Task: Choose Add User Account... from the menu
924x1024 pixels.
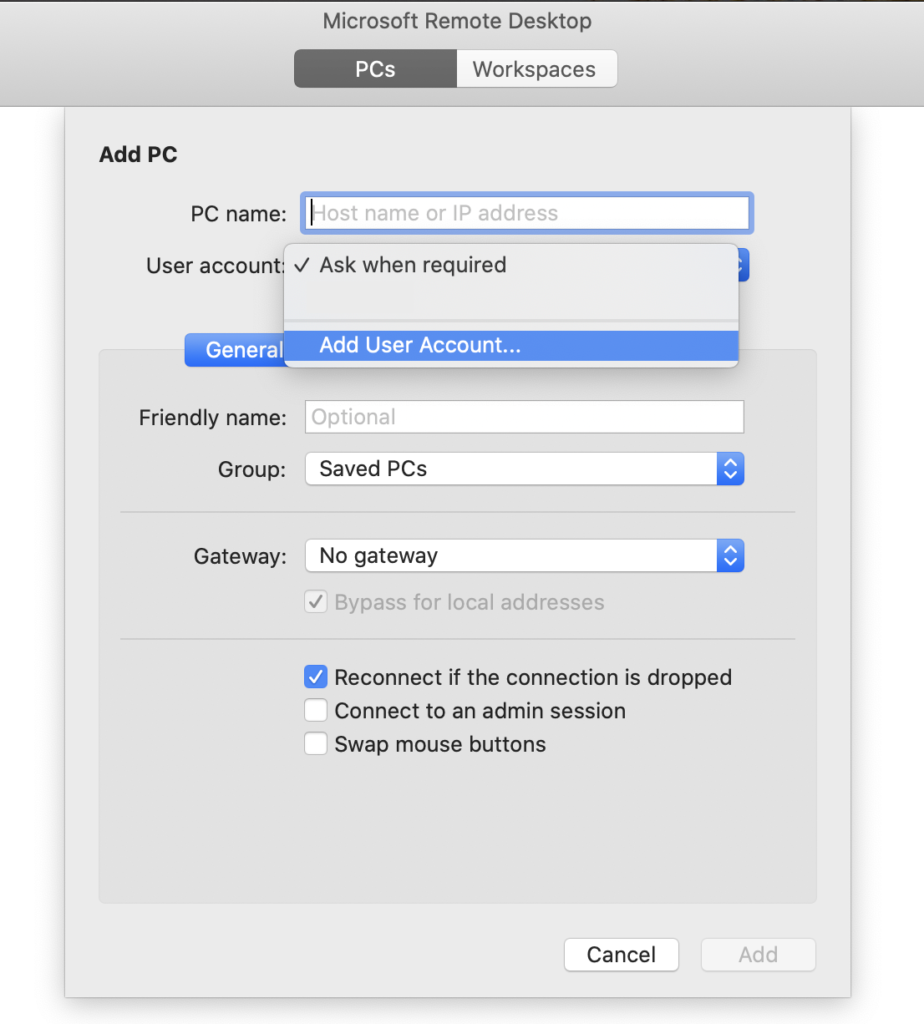Action: click(420, 345)
